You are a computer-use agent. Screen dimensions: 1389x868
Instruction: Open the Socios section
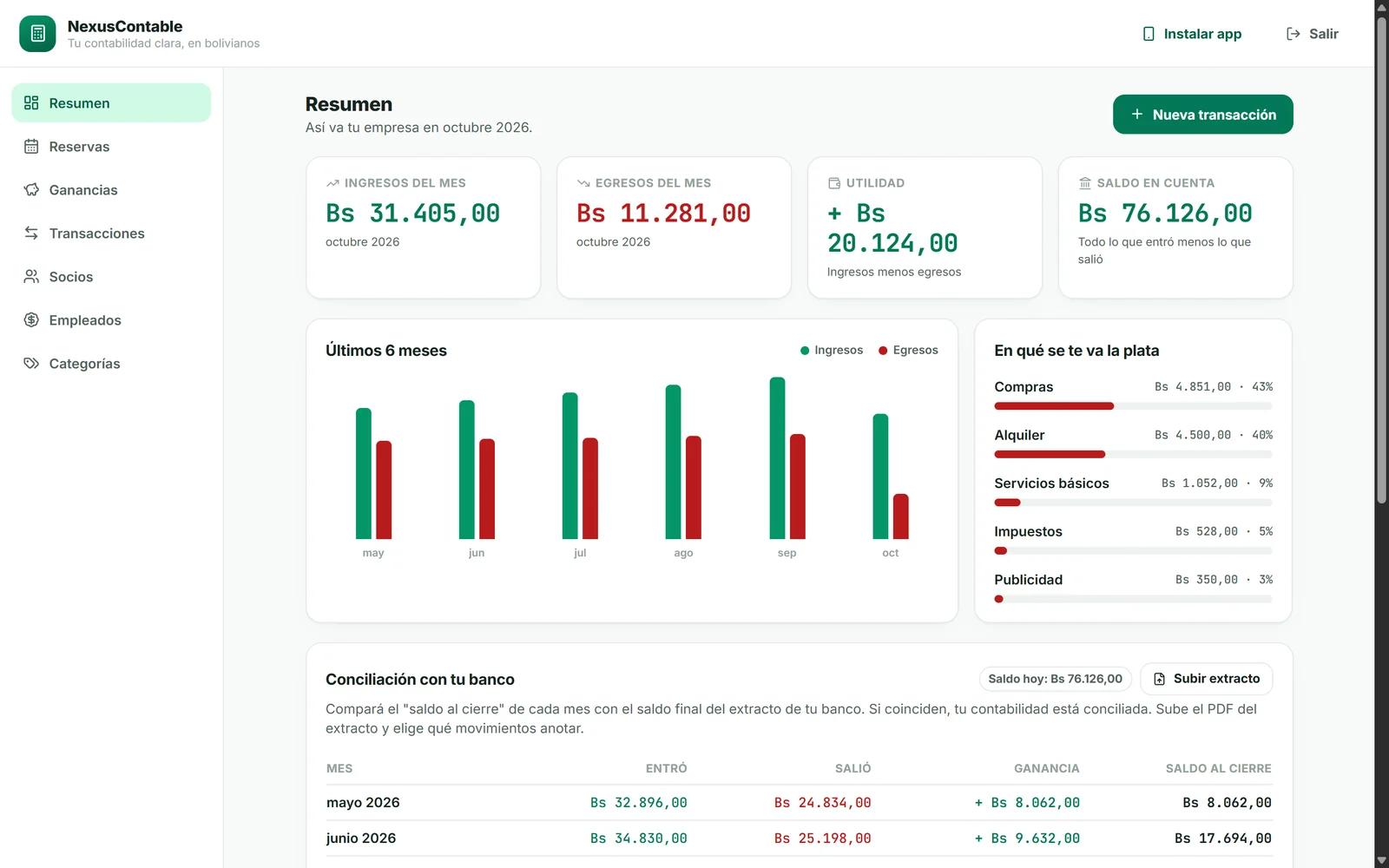pos(111,276)
